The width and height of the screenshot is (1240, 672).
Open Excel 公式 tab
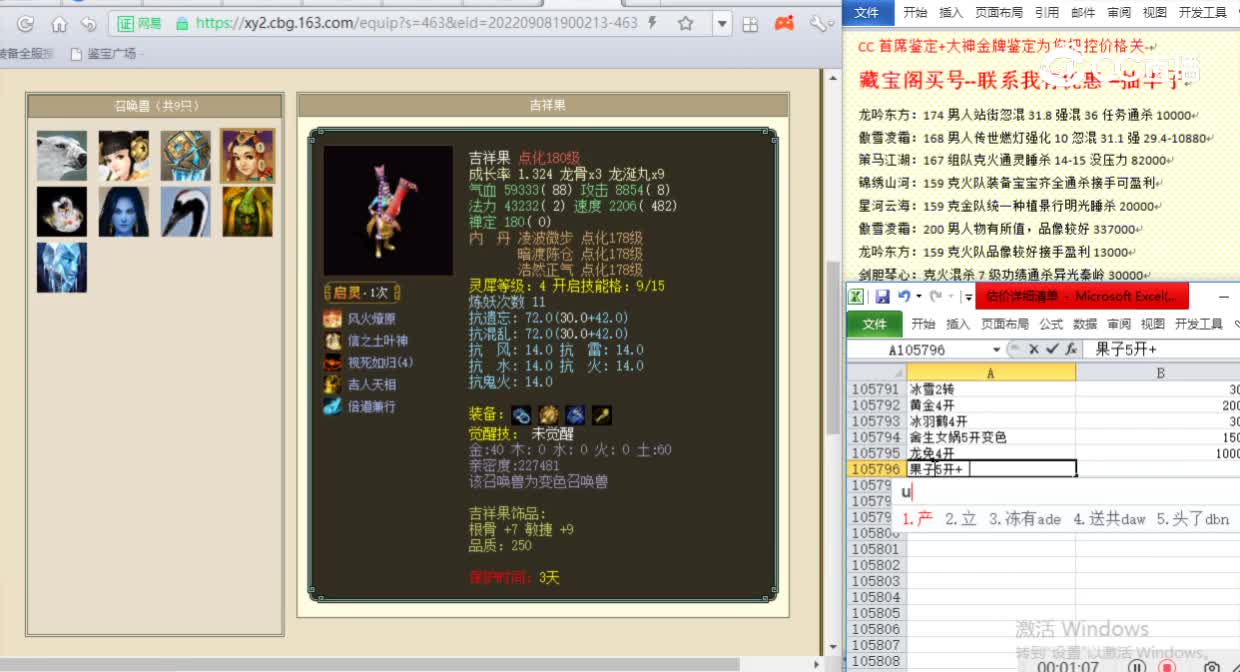pyautogui.click(x=1051, y=324)
